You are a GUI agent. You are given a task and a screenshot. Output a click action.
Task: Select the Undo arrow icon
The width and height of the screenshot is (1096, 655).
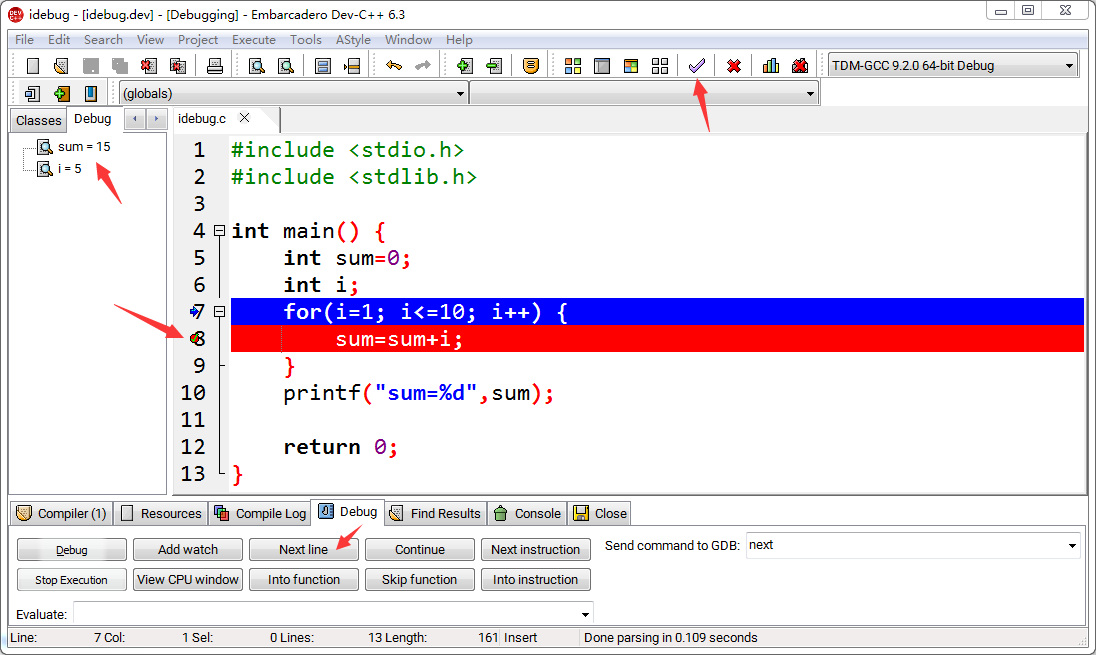(x=391, y=65)
